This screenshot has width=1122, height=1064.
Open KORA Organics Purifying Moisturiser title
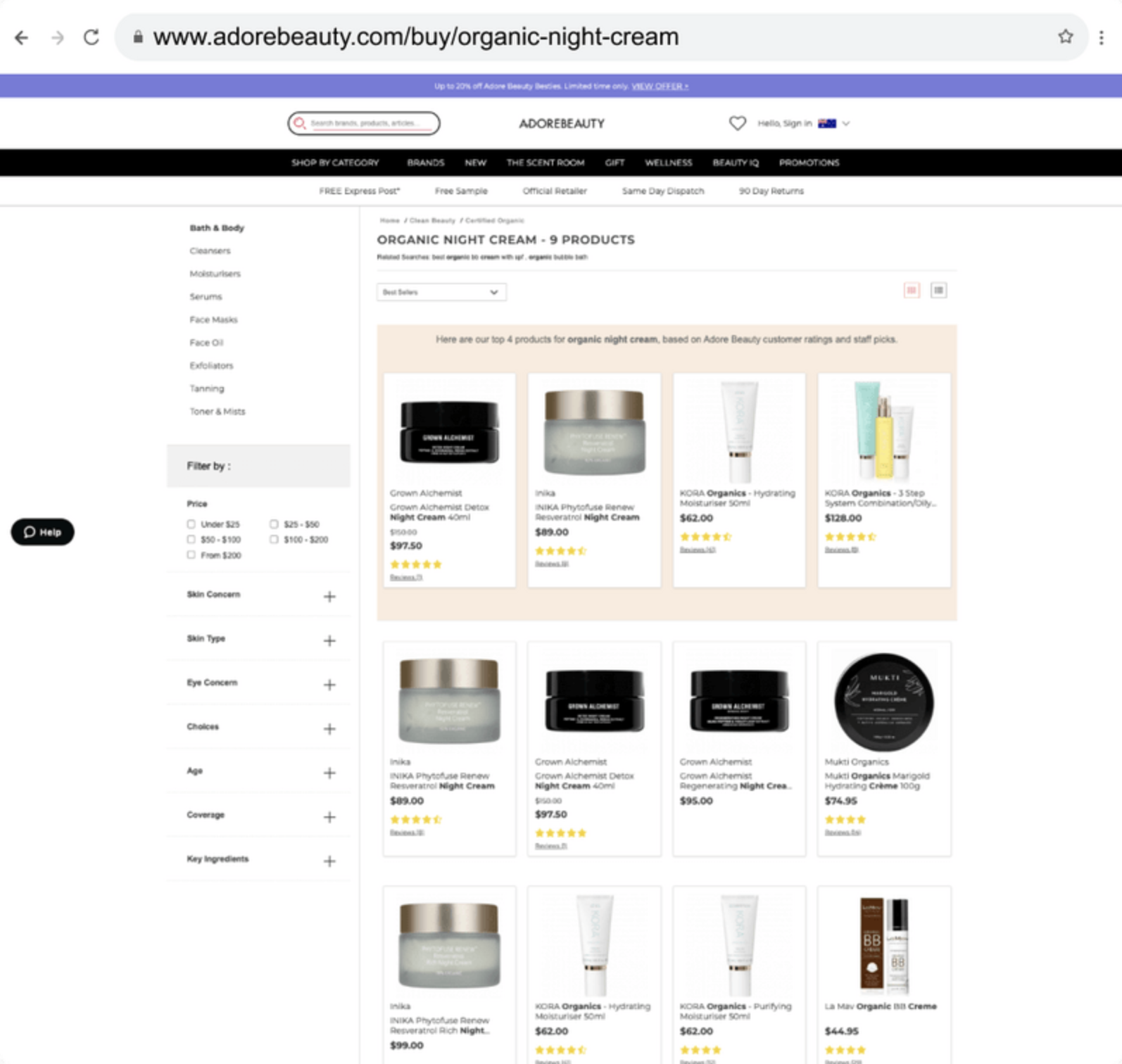tap(736, 1011)
